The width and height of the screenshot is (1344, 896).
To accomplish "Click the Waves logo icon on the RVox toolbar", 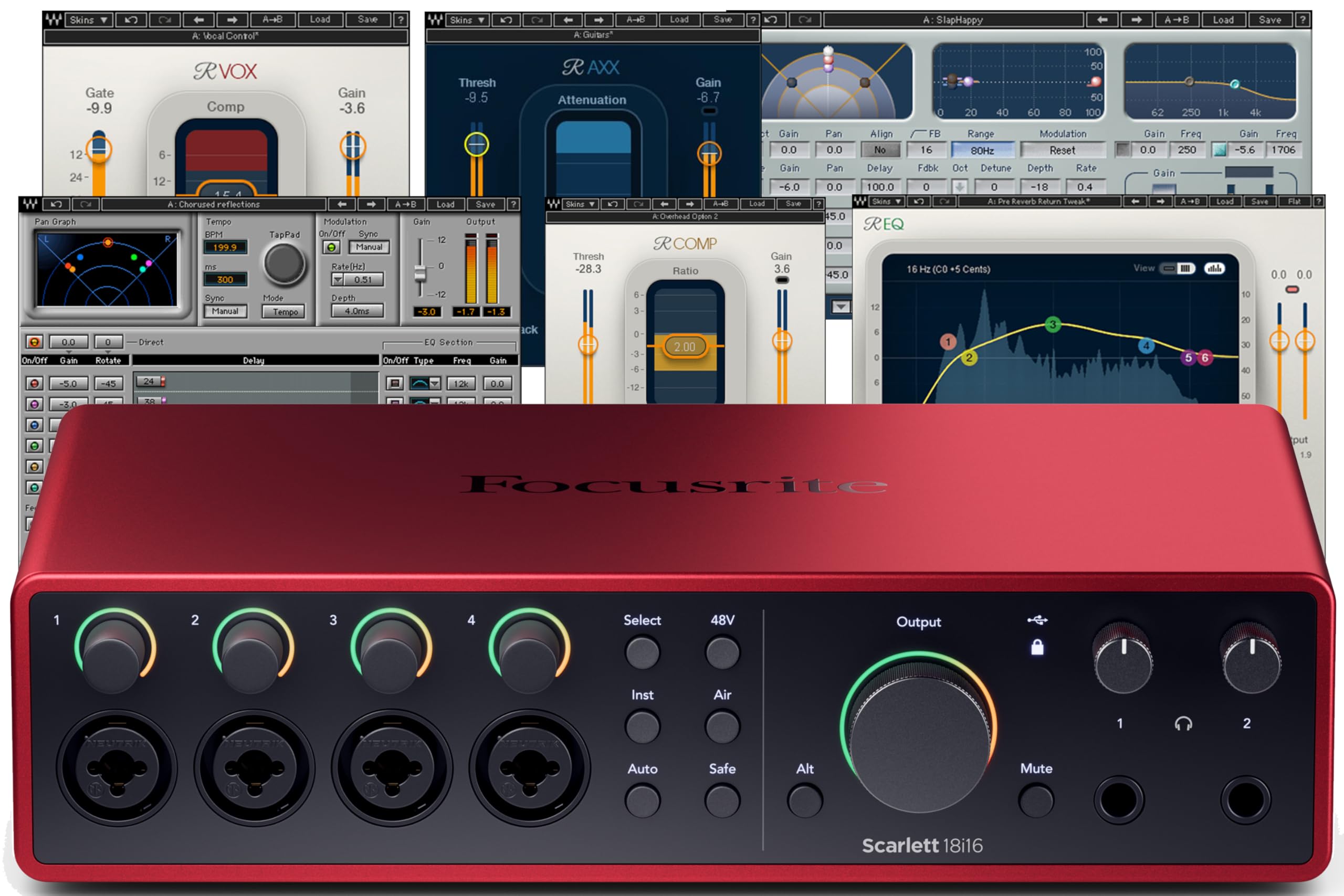I will pos(54,20).
